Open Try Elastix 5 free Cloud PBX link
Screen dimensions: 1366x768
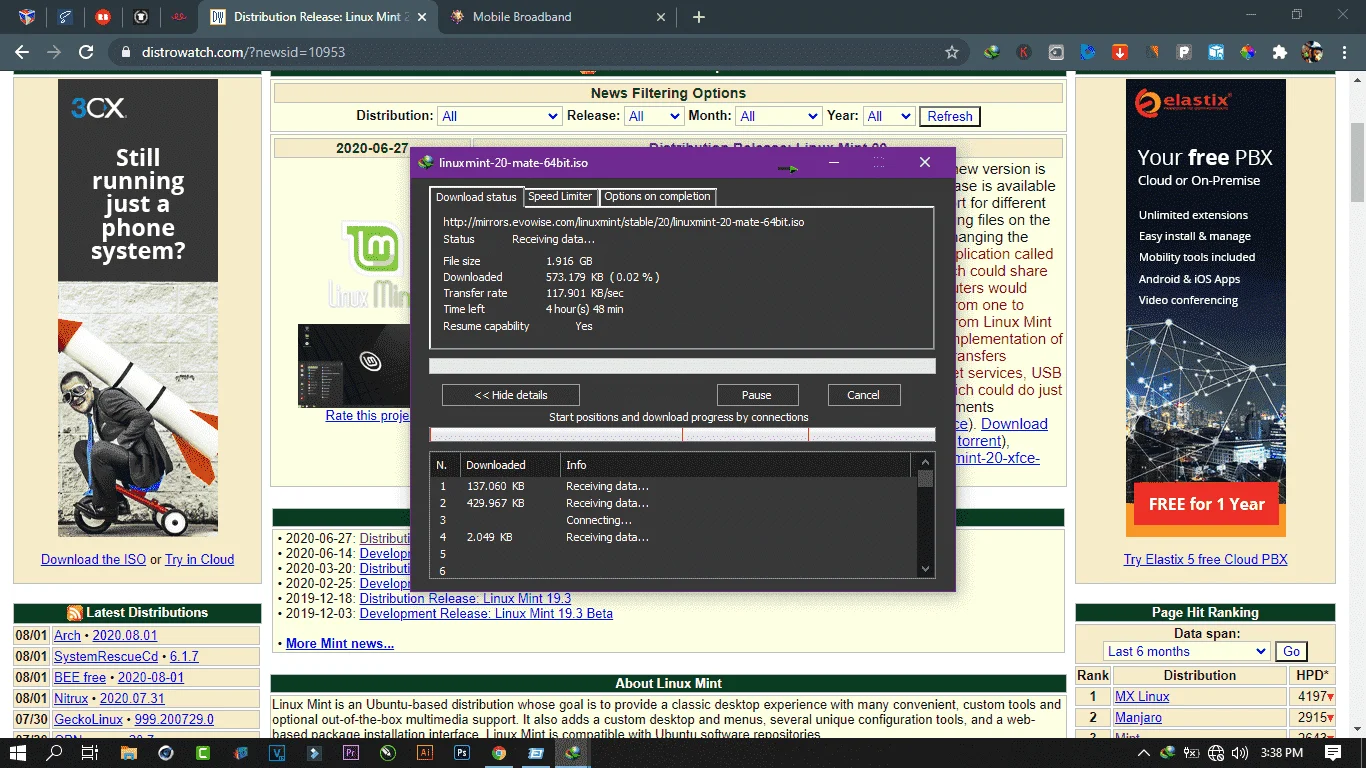(x=1205, y=559)
